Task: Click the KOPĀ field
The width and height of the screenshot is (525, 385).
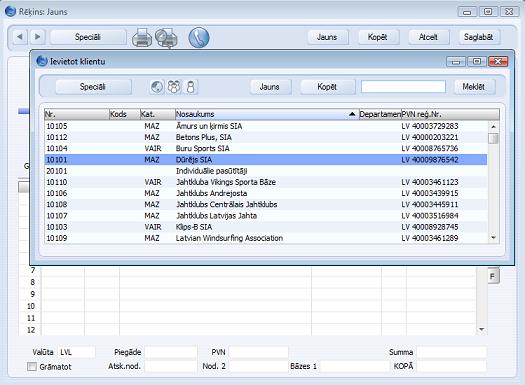Action: coord(451,366)
